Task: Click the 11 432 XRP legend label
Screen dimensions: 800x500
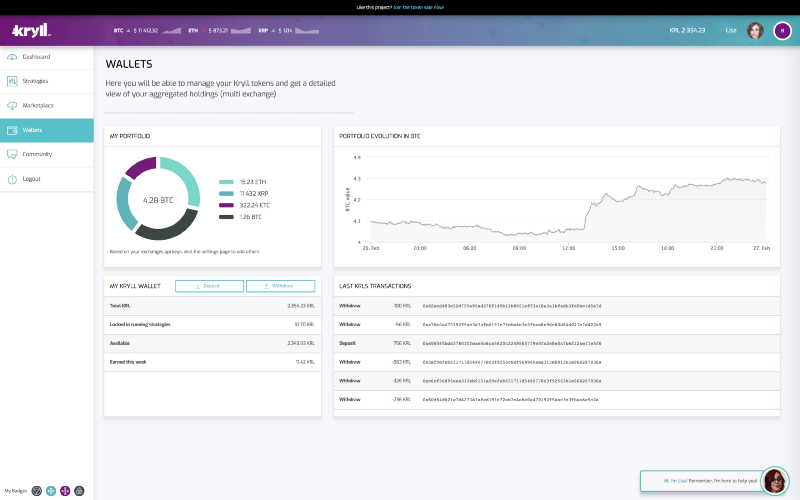Action: [x=254, y=194]
